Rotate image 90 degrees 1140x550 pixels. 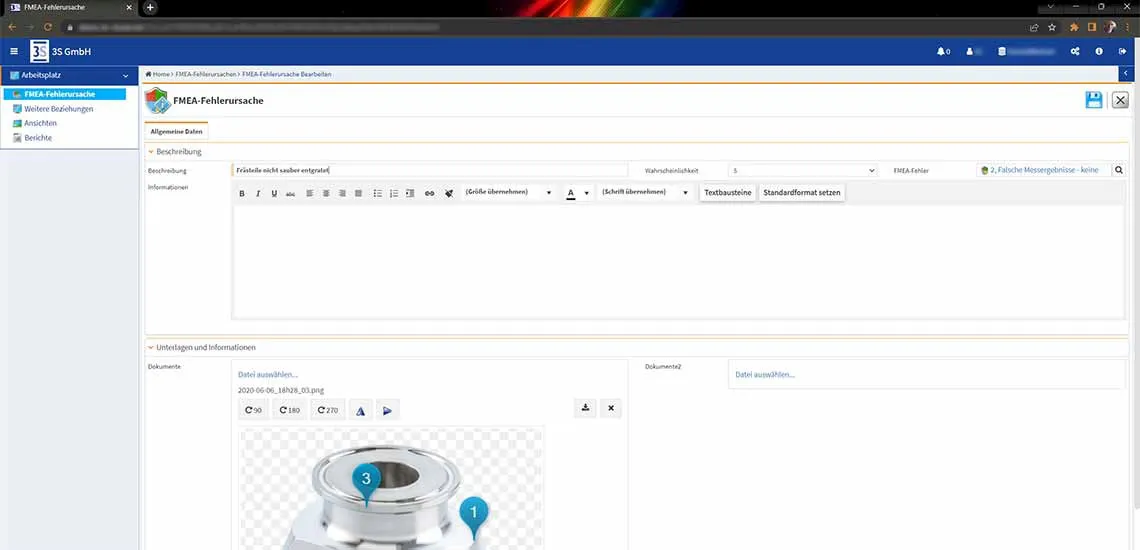253,410
